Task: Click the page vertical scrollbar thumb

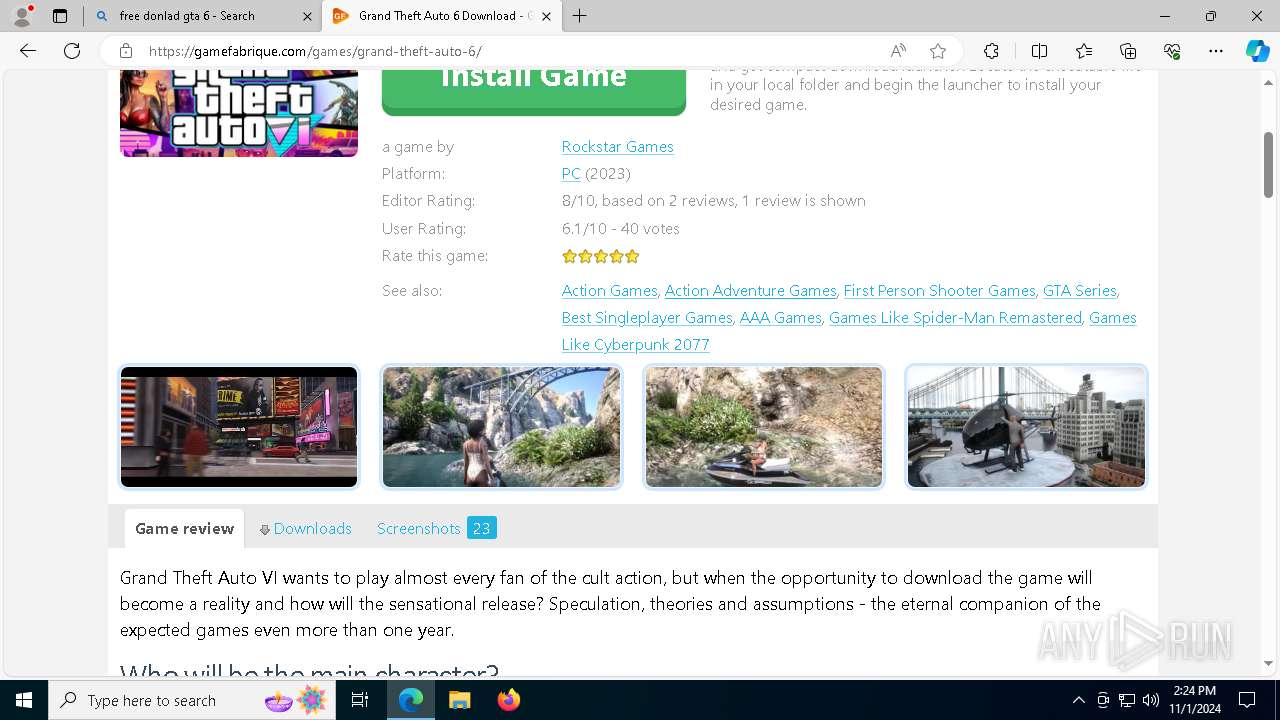Action: pos(1268,165)
